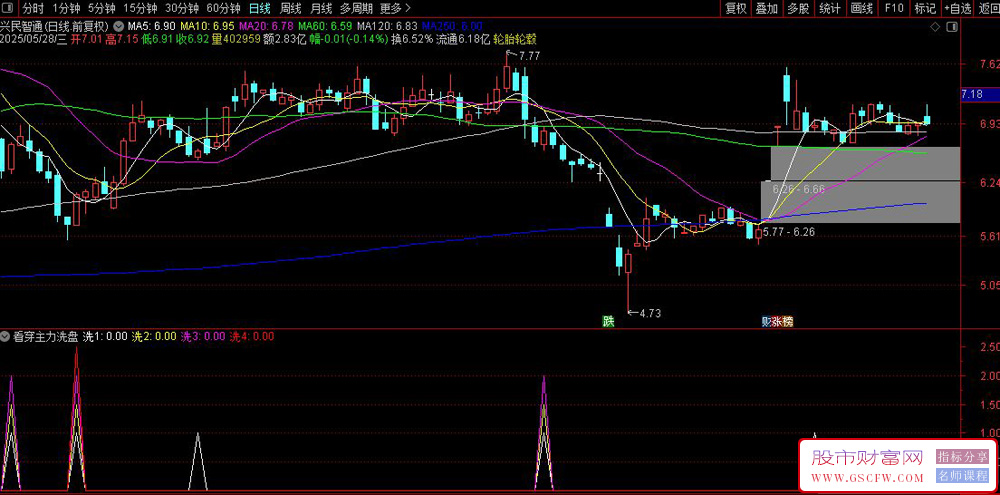
Task: Open the 财 event marker below chart
Action: coord(767,321)
